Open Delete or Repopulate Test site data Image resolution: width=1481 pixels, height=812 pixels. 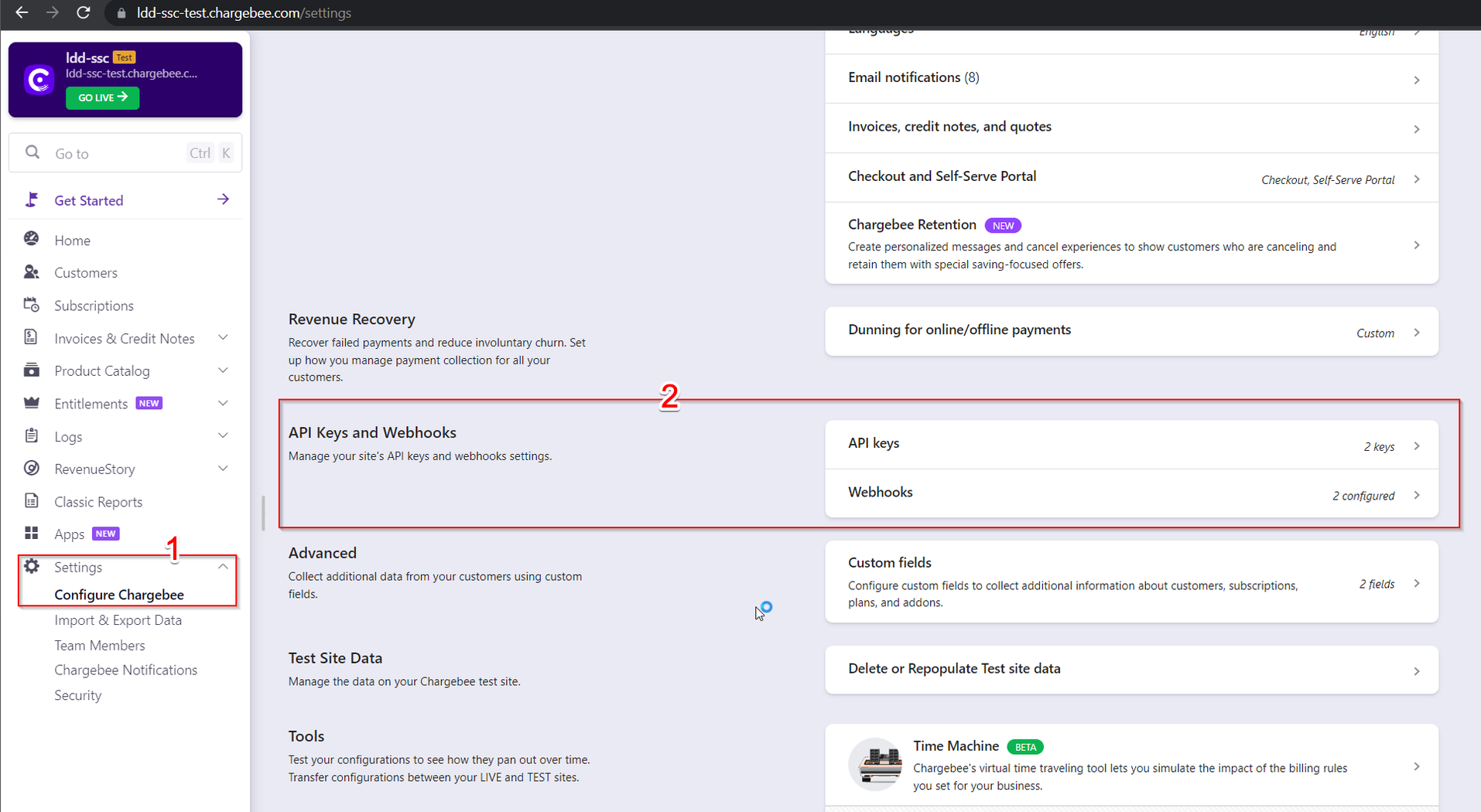click(1131, 670)
